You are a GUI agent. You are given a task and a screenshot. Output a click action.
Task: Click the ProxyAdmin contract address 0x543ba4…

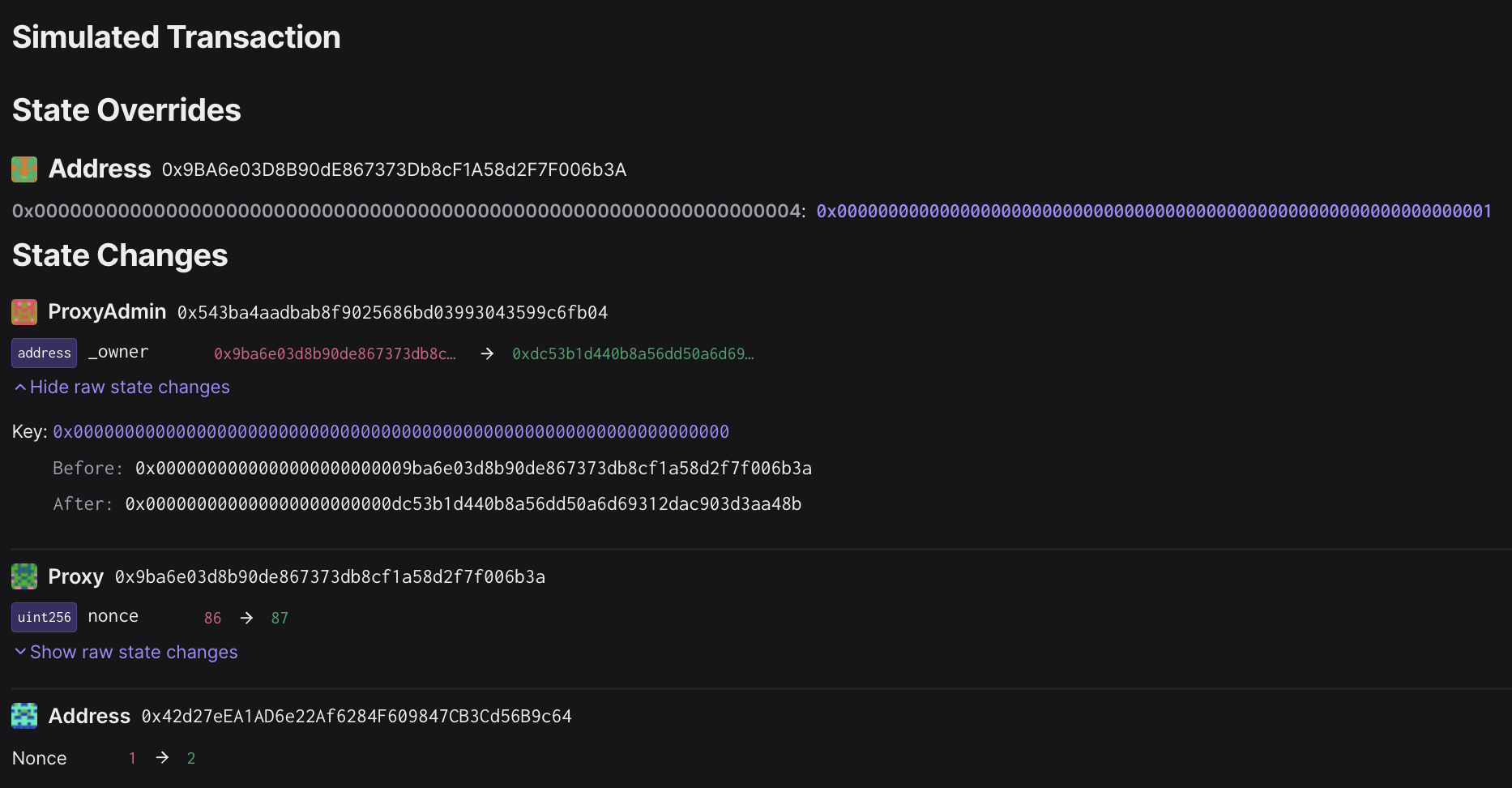coord(392,313)
